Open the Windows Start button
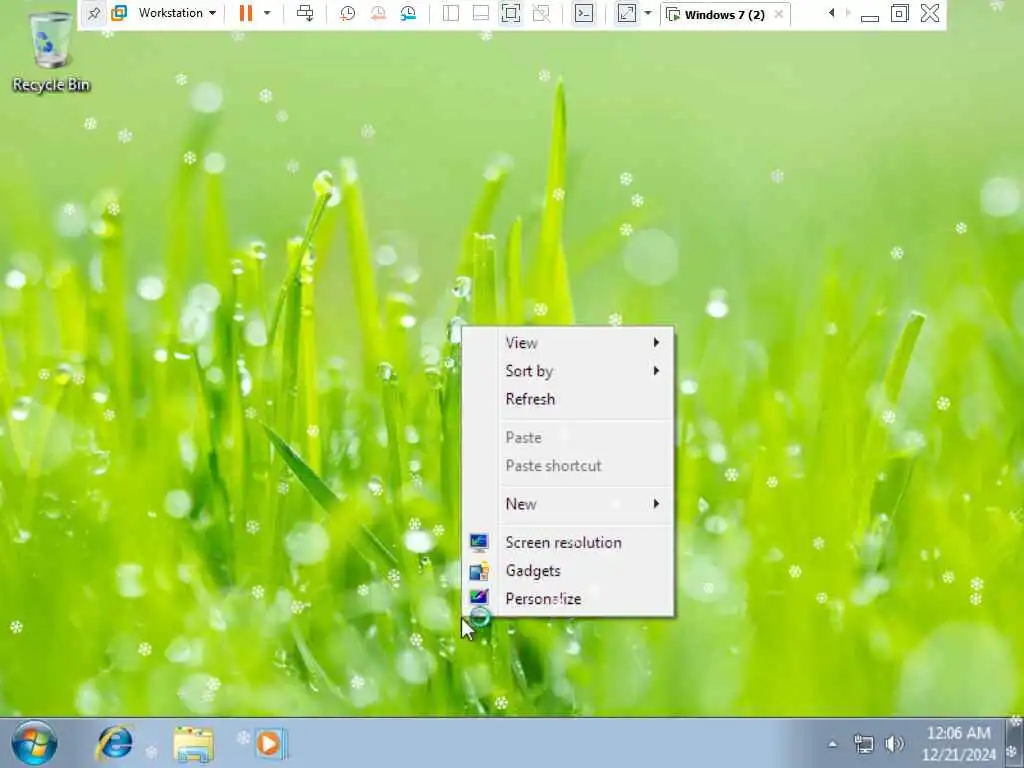Image resolution: width=1024 pixels, height=768 pixels. [x=34, y=743]
